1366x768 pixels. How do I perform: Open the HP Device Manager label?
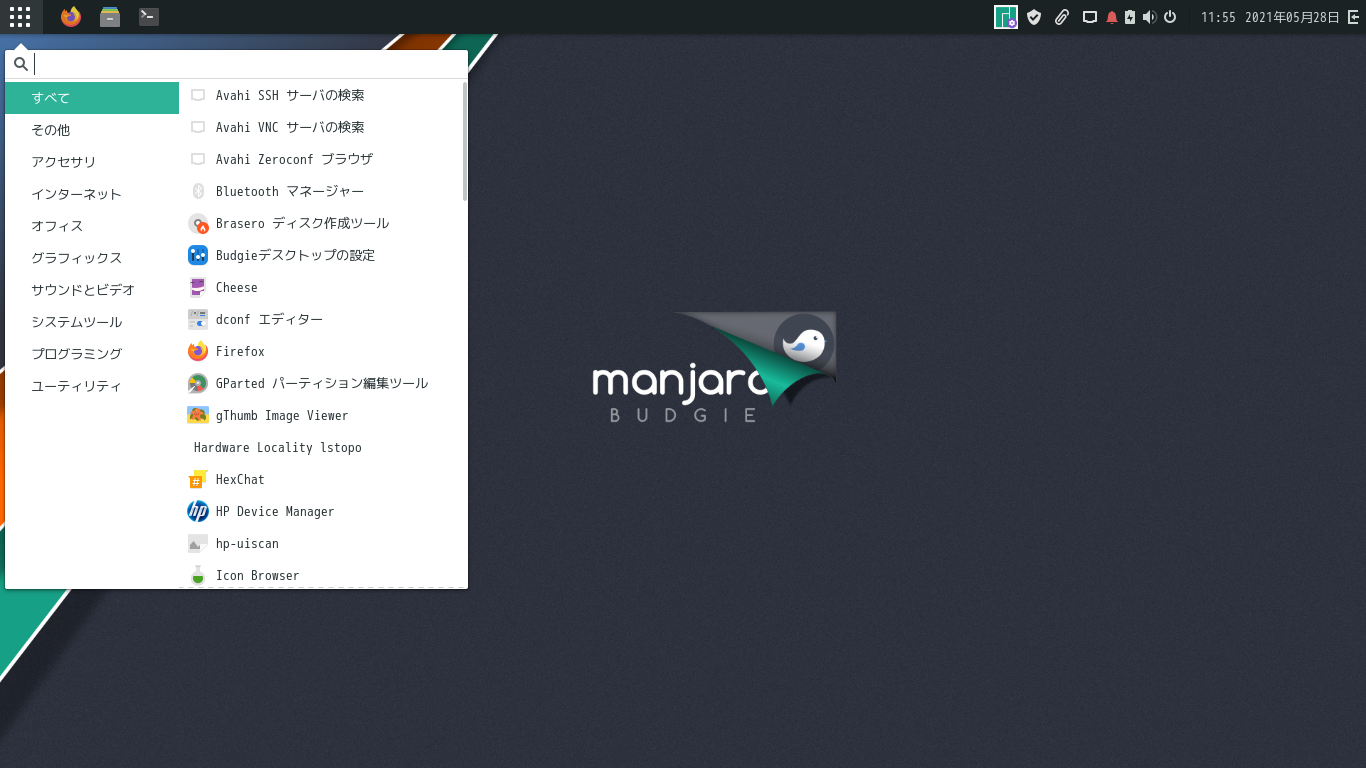pos(275,511)
